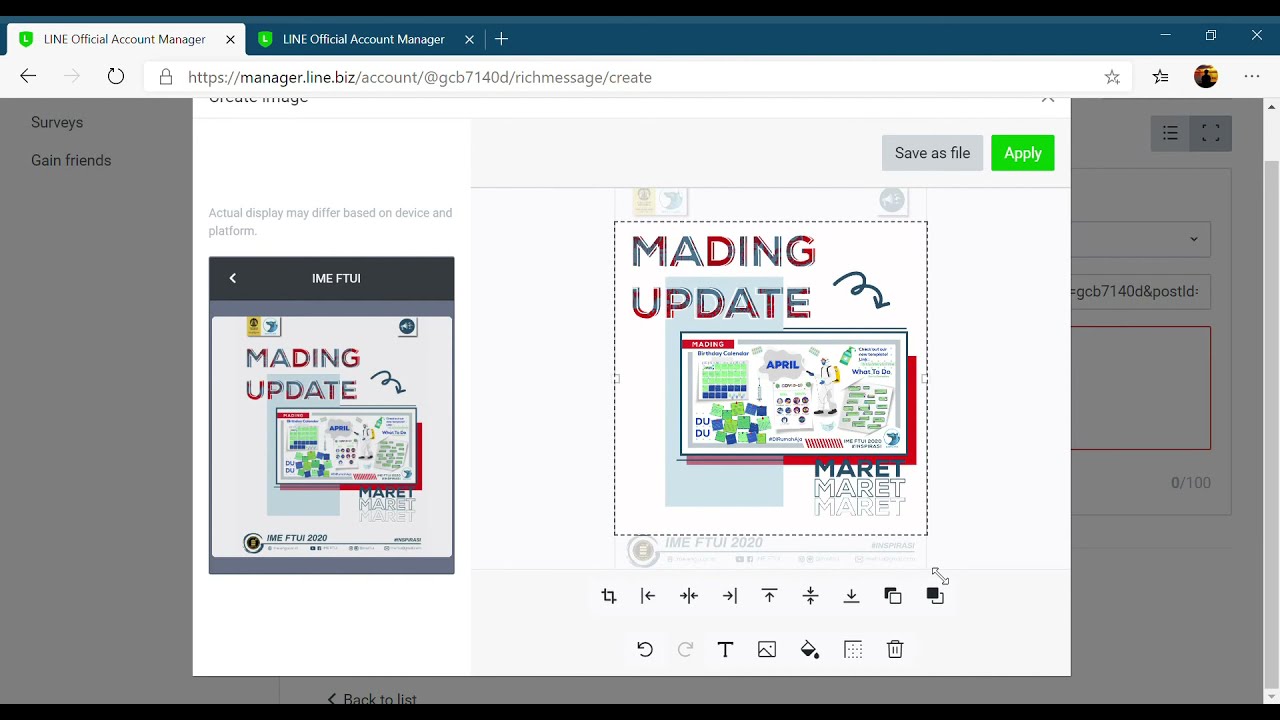Viewport: 1280px width, 720px height.
Task: Go back to list link
Action: click(x=372, y=700)
